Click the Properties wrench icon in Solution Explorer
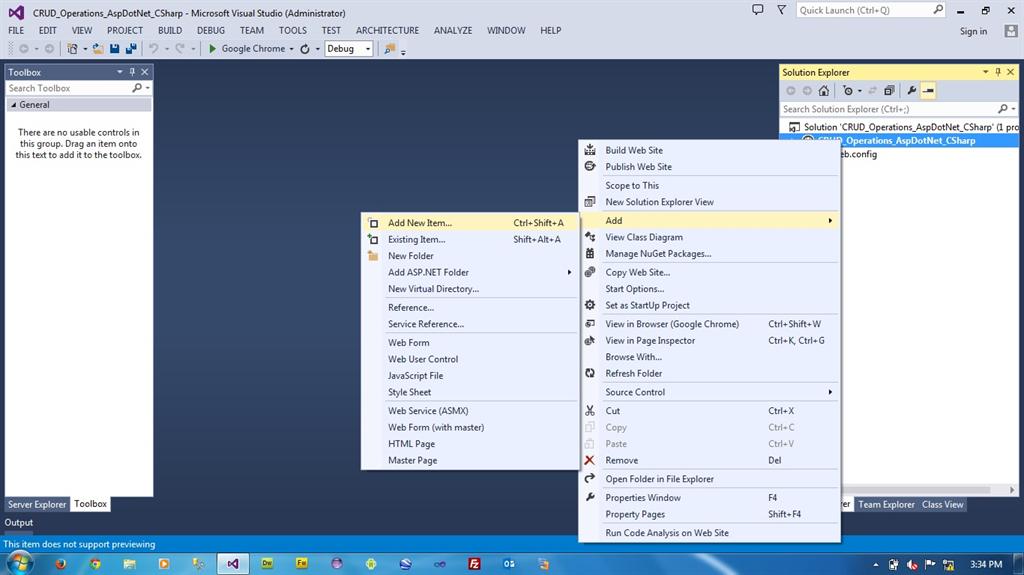Image resolution: width=1024 pixels, height=575 pixels. pos(912,91)
